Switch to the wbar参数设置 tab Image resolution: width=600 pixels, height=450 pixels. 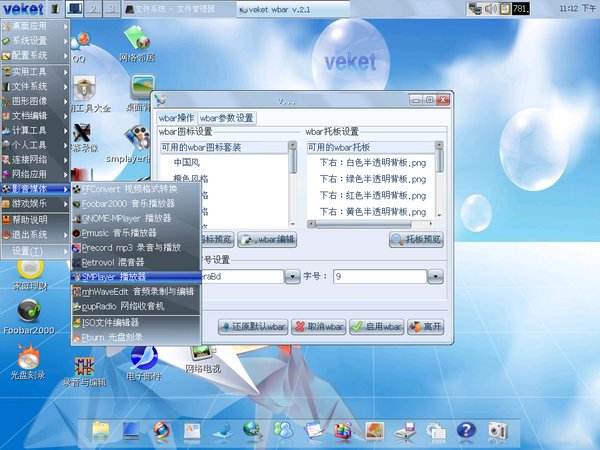point(227,118)
